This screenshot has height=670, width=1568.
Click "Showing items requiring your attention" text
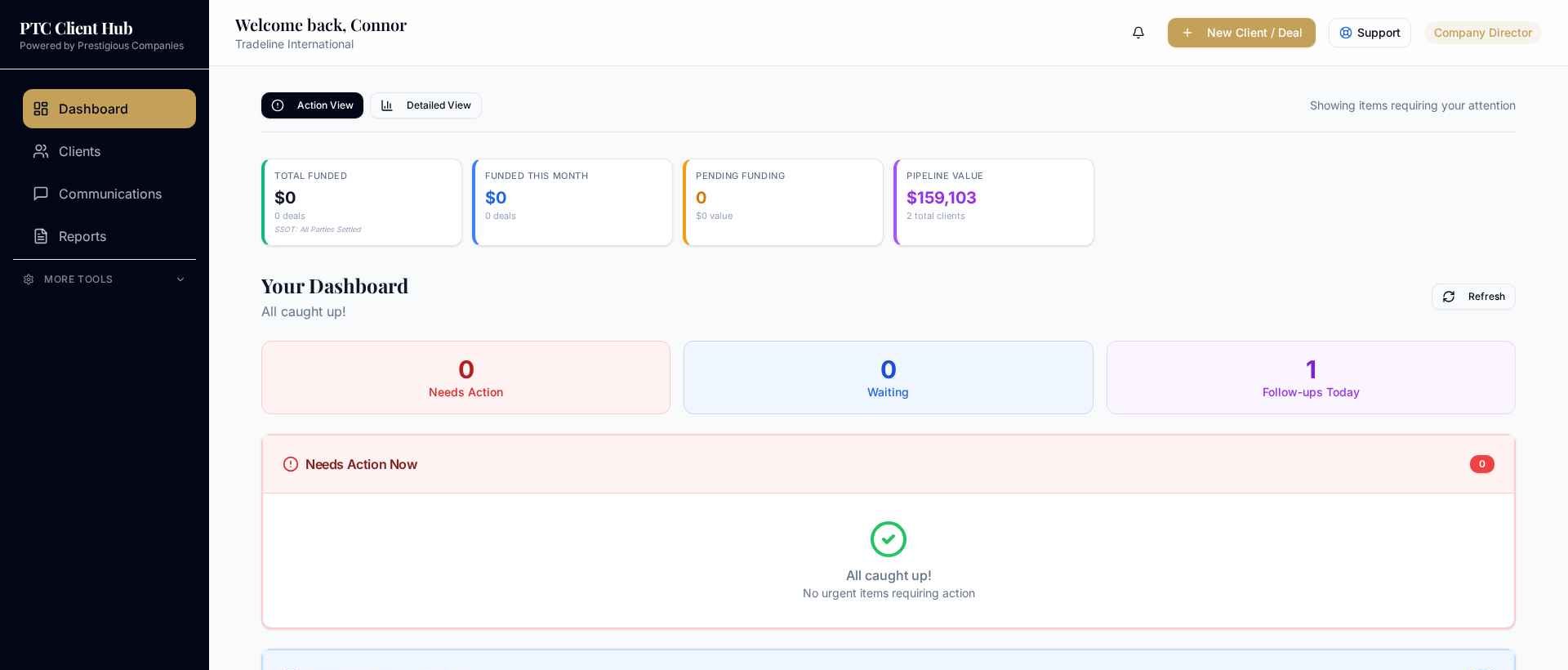pos(1413,105)
